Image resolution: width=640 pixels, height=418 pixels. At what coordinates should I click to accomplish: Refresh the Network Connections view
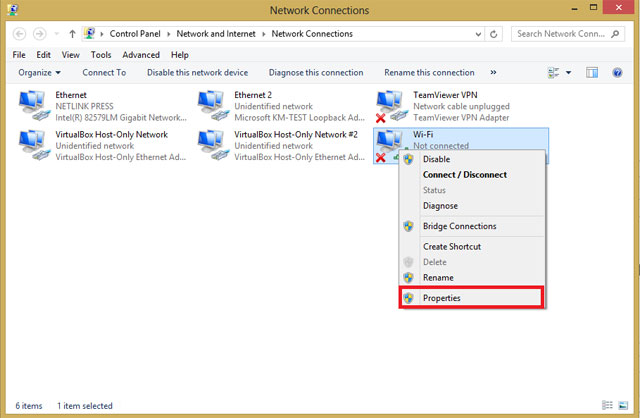pyautogui.click(x=493, y=34)
